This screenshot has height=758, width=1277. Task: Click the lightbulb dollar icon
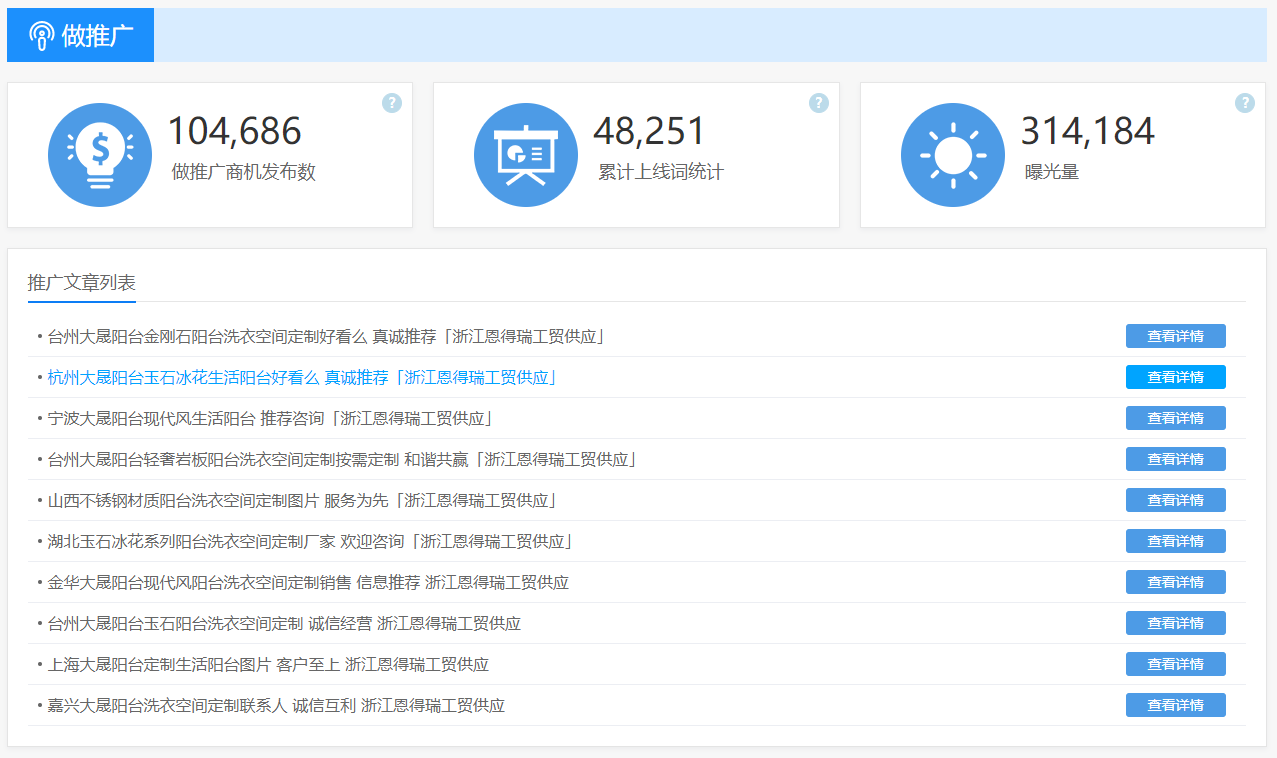point(100,155)
